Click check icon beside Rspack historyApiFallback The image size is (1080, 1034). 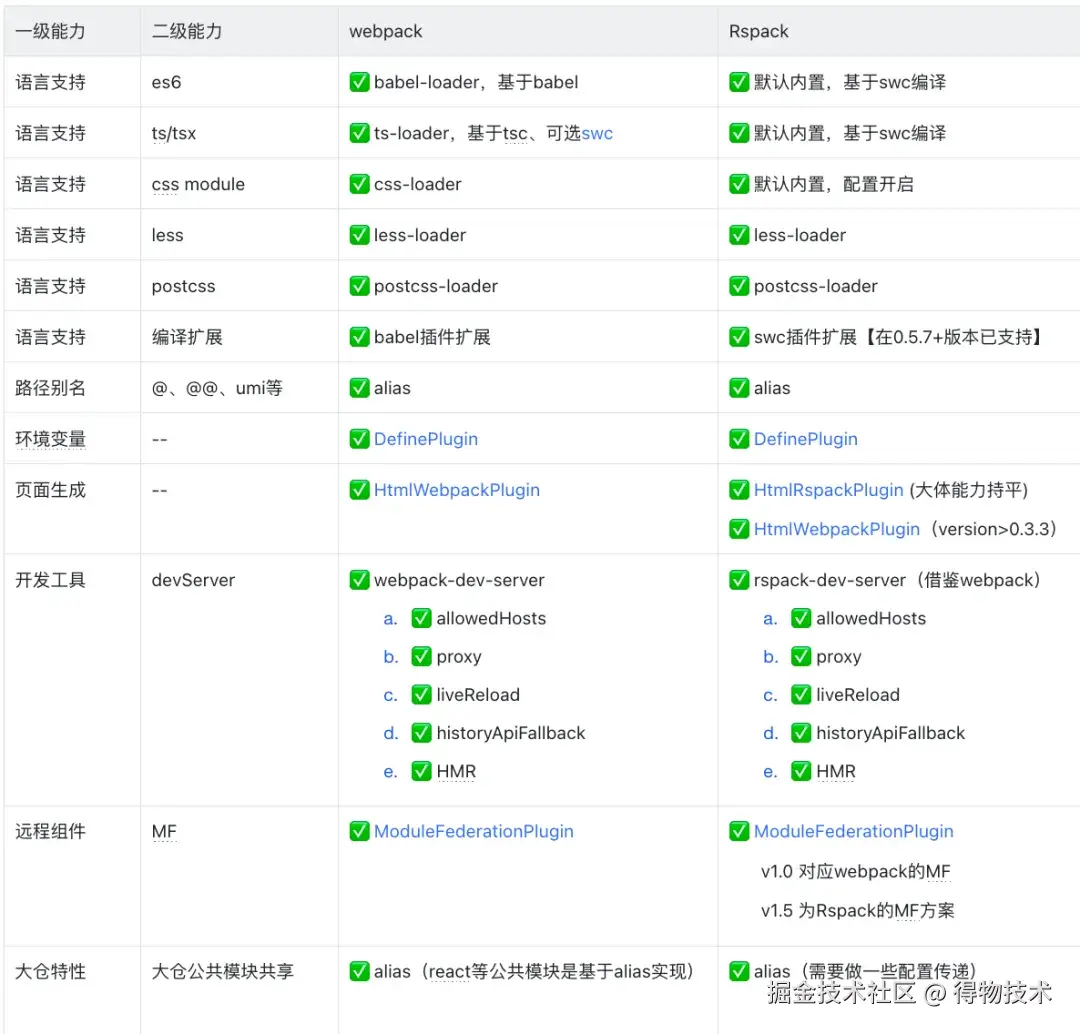pos(801,733)
